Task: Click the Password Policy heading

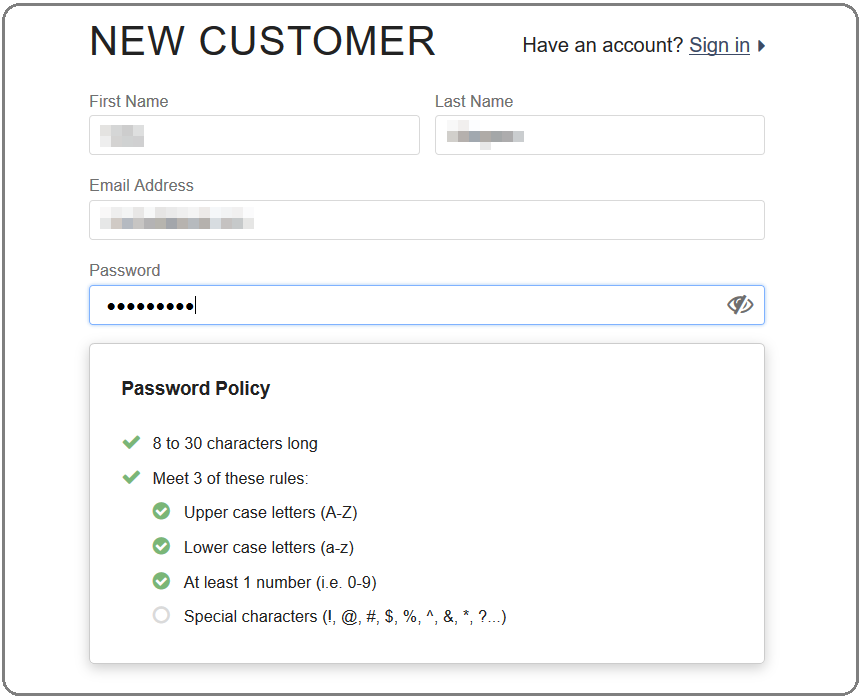Action: coord(196,389)
